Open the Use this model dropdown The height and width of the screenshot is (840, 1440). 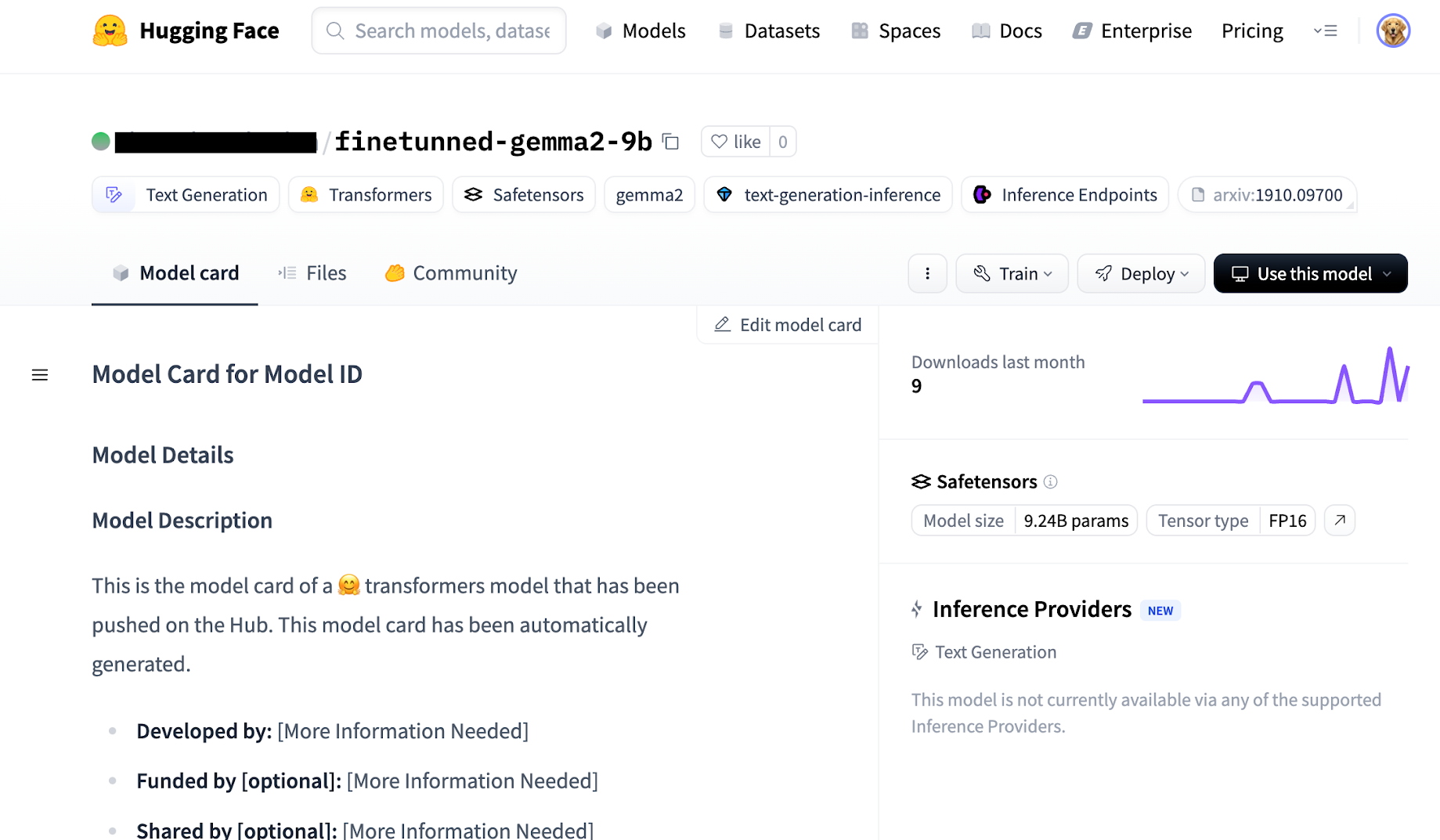(x=1310, y=273)
